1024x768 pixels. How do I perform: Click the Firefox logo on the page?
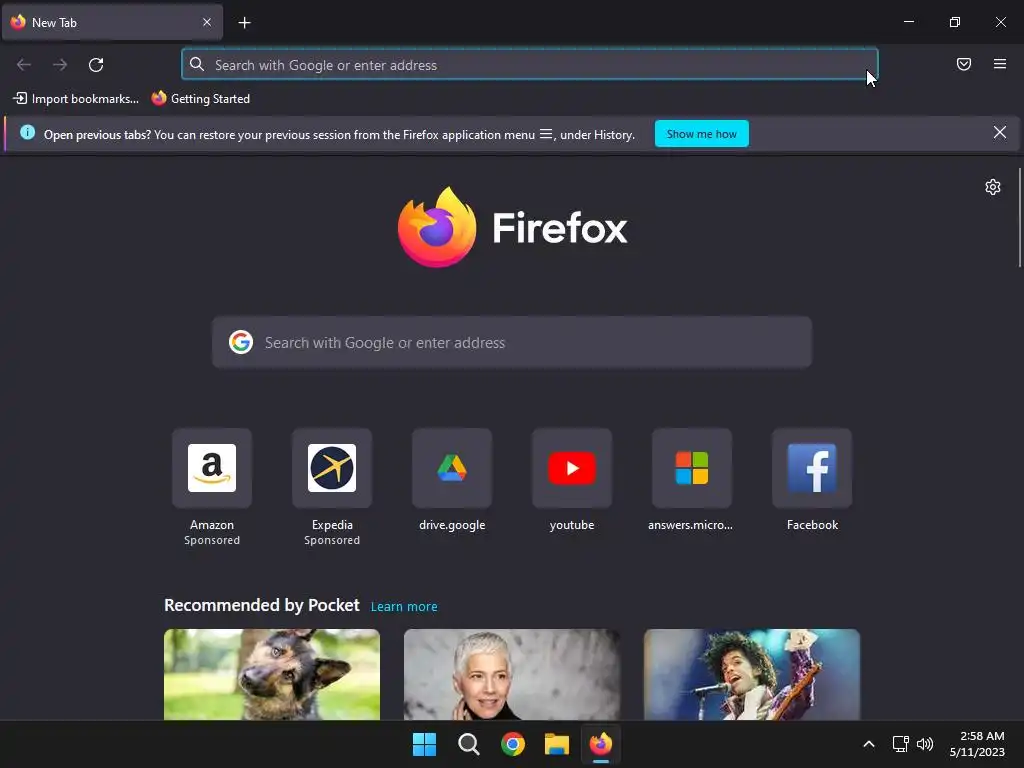[512, 227]
